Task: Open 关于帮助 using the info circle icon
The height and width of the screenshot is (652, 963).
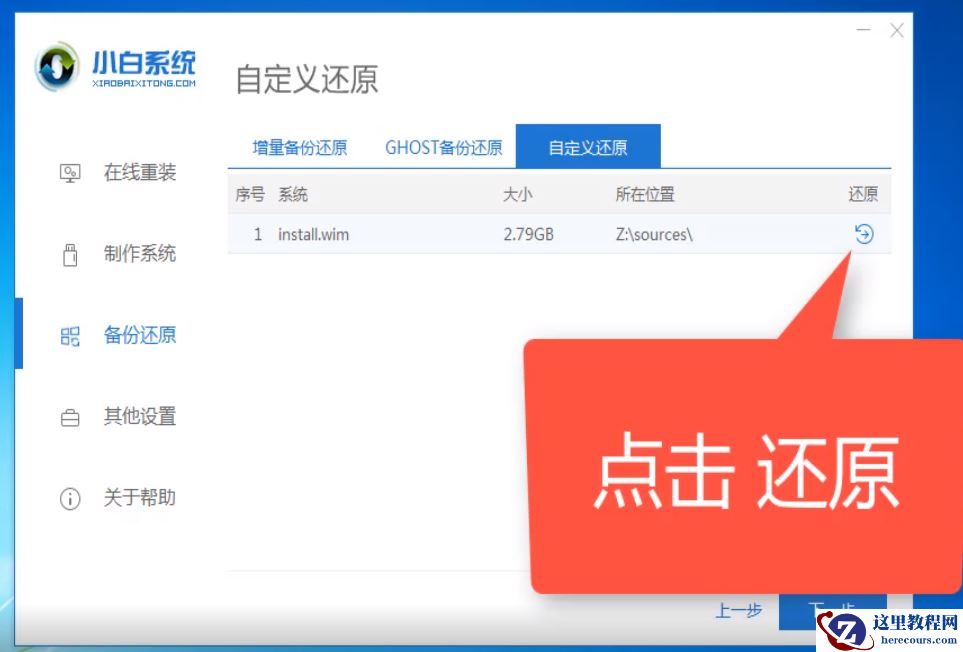Action: coord(70,498)
